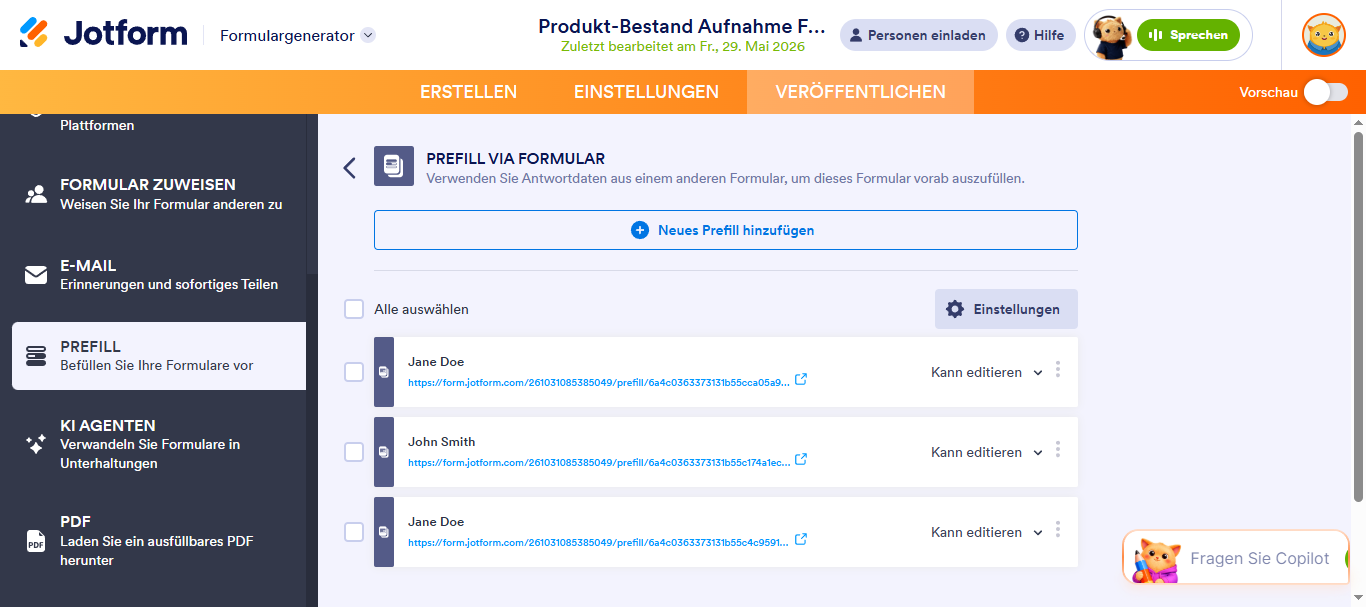The height and width of the screenshot is (607, 1366).
Task: Open Formular zuweisen sidebar section
Action: pyautogui.click(x=159, y=194)
